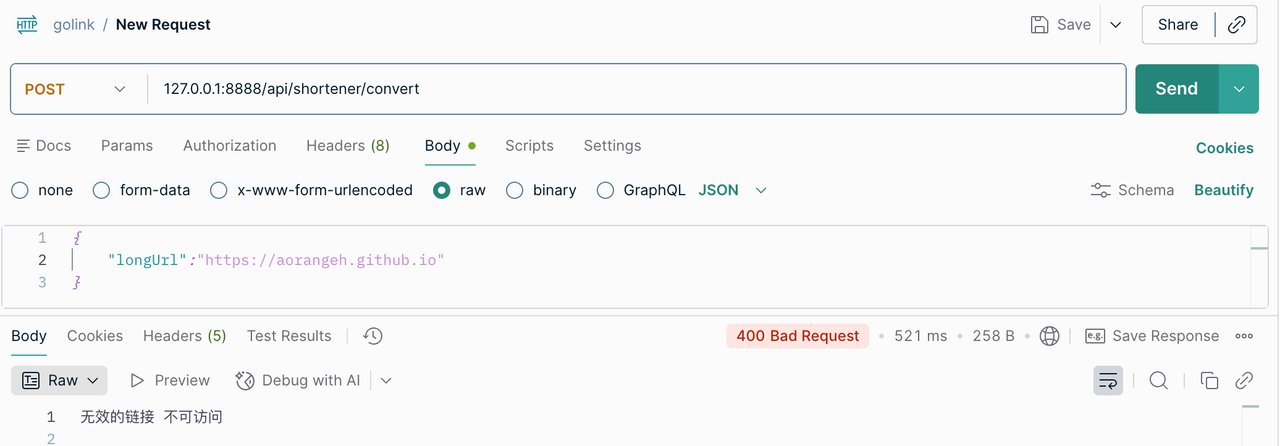Click the Beautify link
The width and height of the screenshot is (1280, 446).
tap(1224, 190)
